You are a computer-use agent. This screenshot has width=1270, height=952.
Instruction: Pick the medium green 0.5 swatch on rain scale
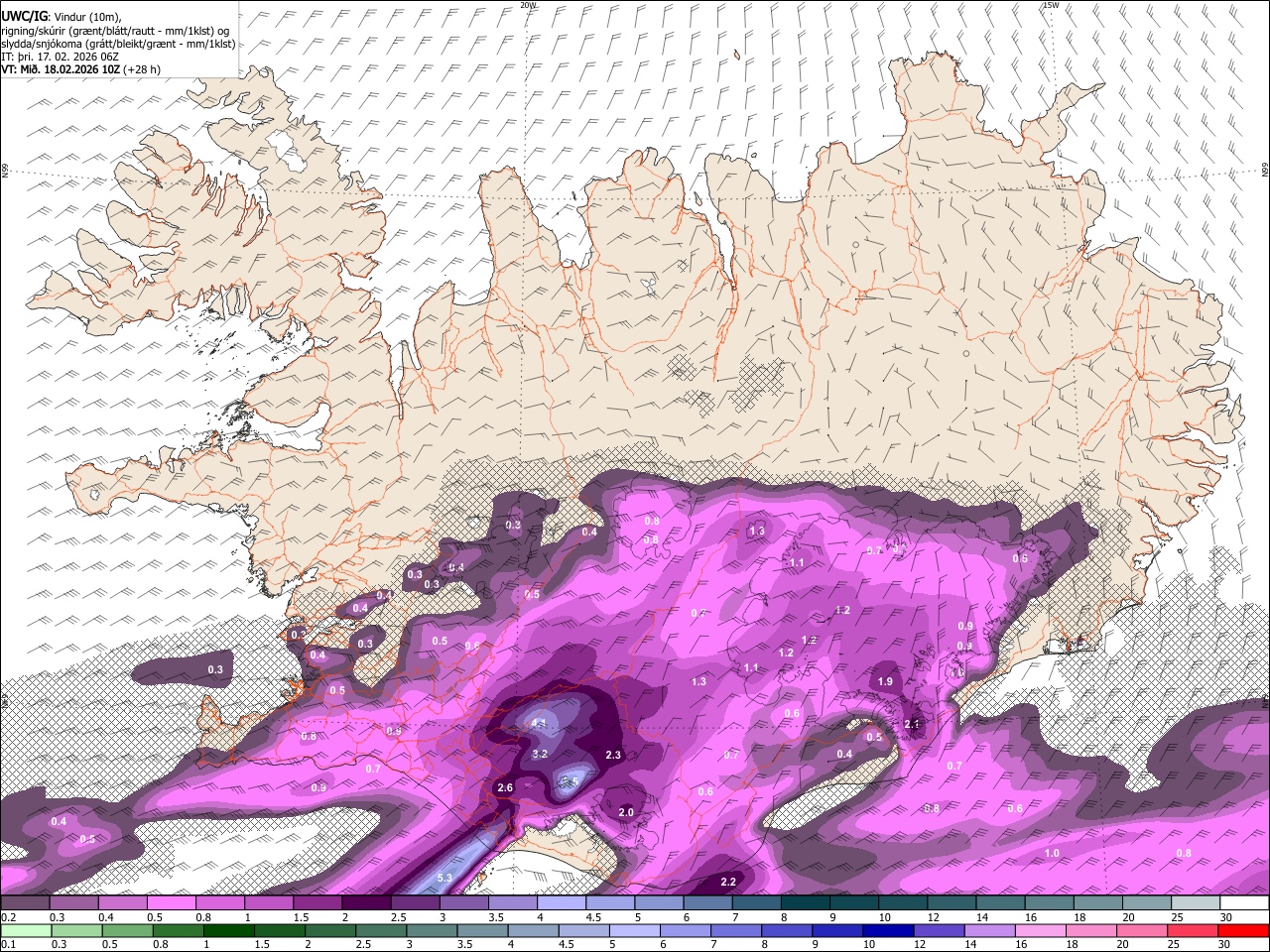pos(127,931)
